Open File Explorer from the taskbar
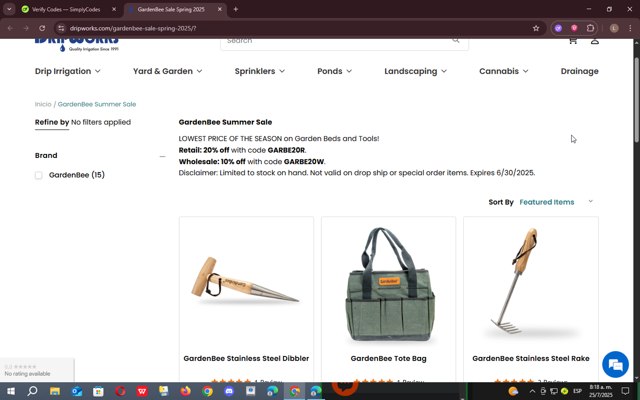Viewport: 640px width, 400px height. (x=55, y=391)
